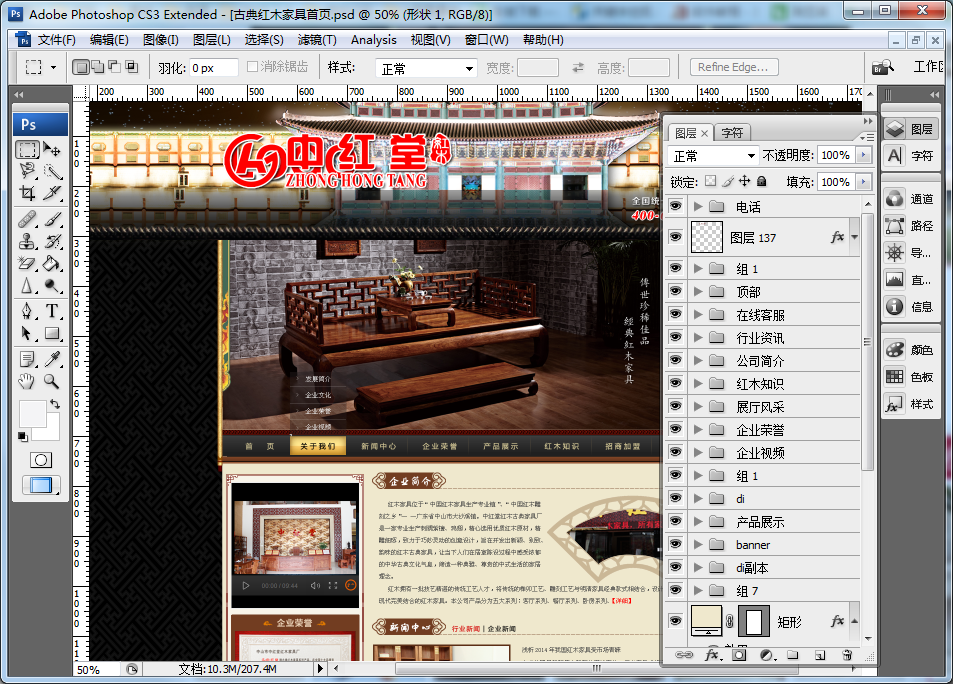Expand the 顶部 layer group
This screenshot has width=953, height=684.
698,292
